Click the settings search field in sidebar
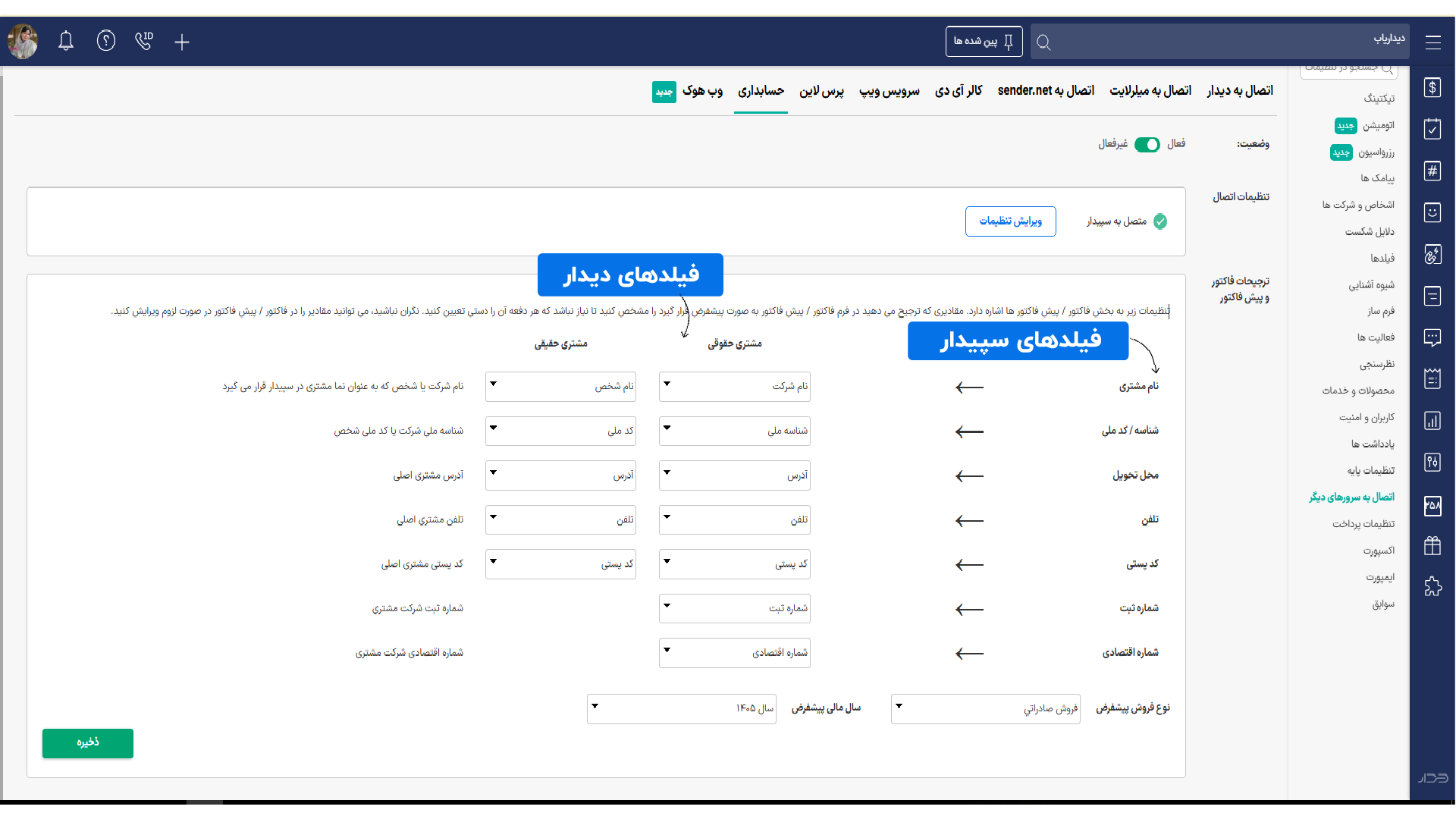 [x=1348, y=71]
